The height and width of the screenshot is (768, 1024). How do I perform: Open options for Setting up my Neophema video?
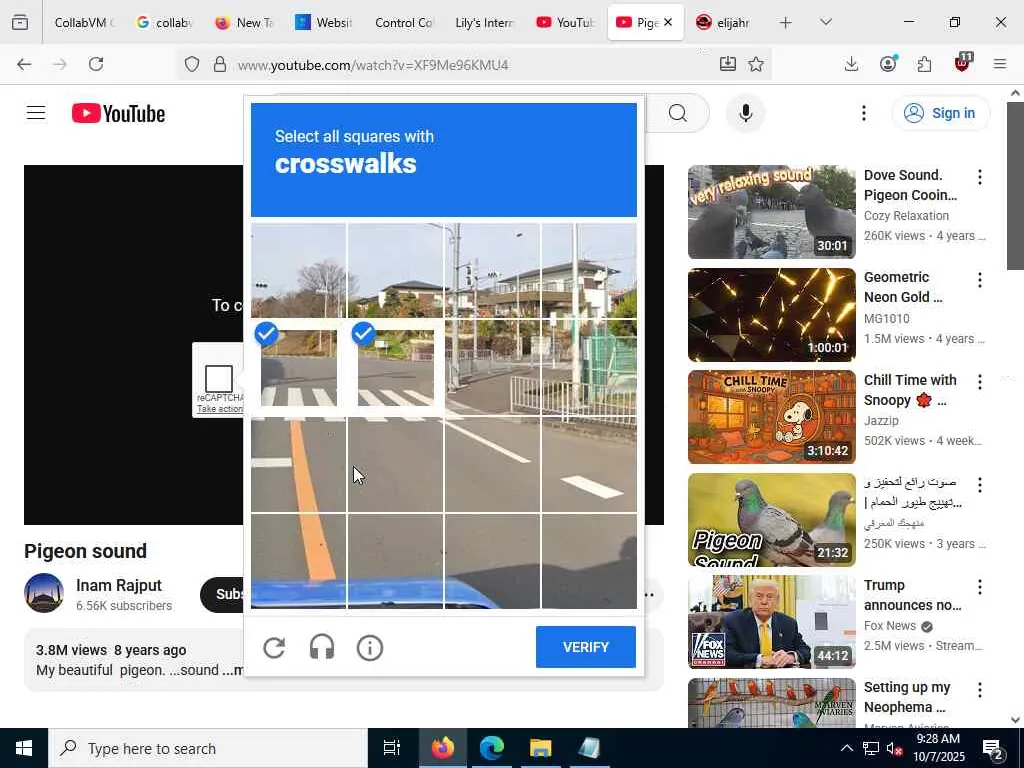980,690
